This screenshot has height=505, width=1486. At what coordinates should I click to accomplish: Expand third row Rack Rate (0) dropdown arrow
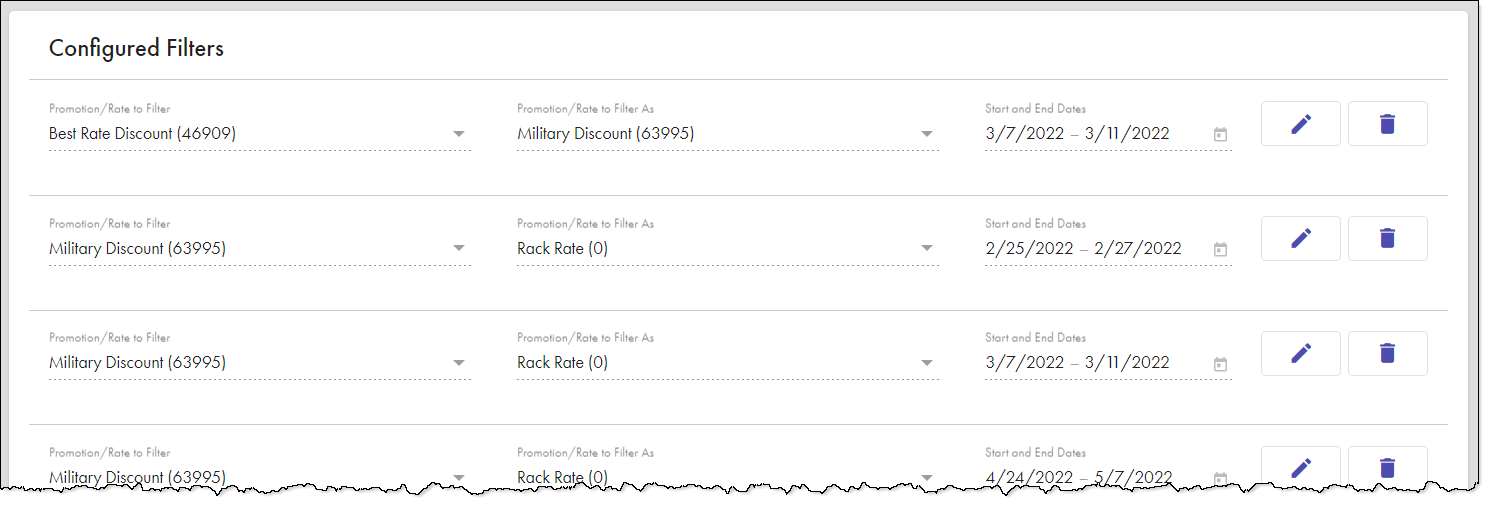click(x=927, y=363)
